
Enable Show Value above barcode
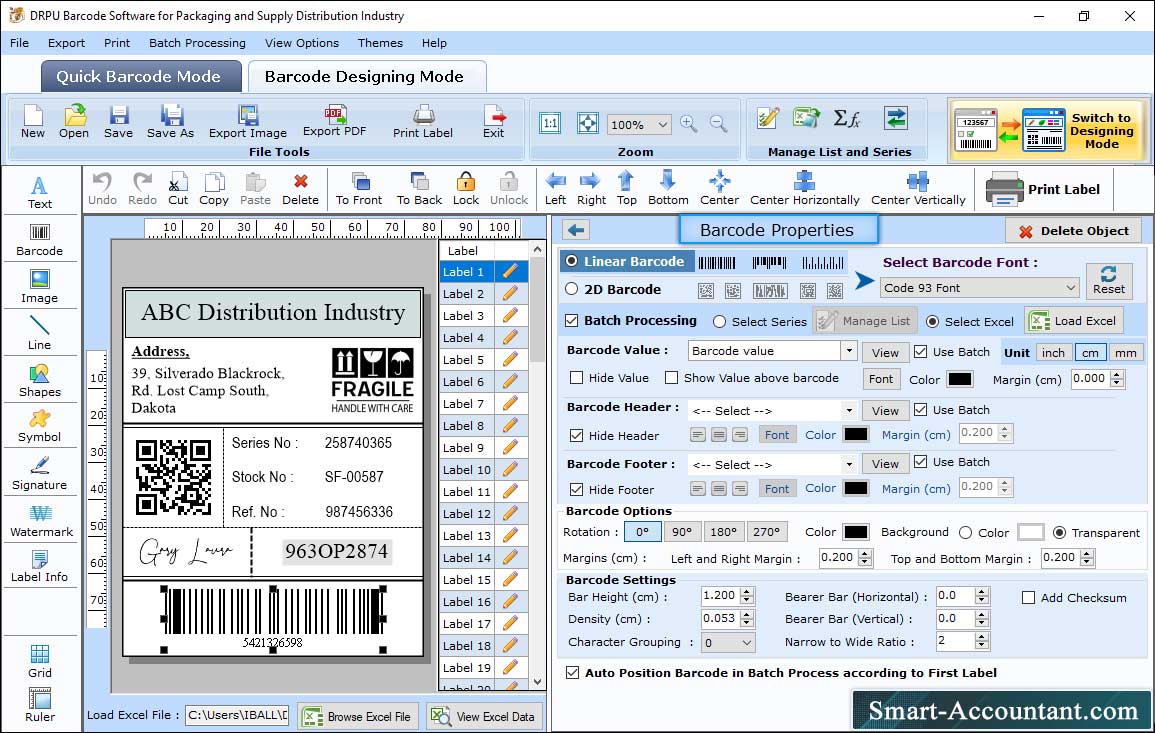(671, 378)
